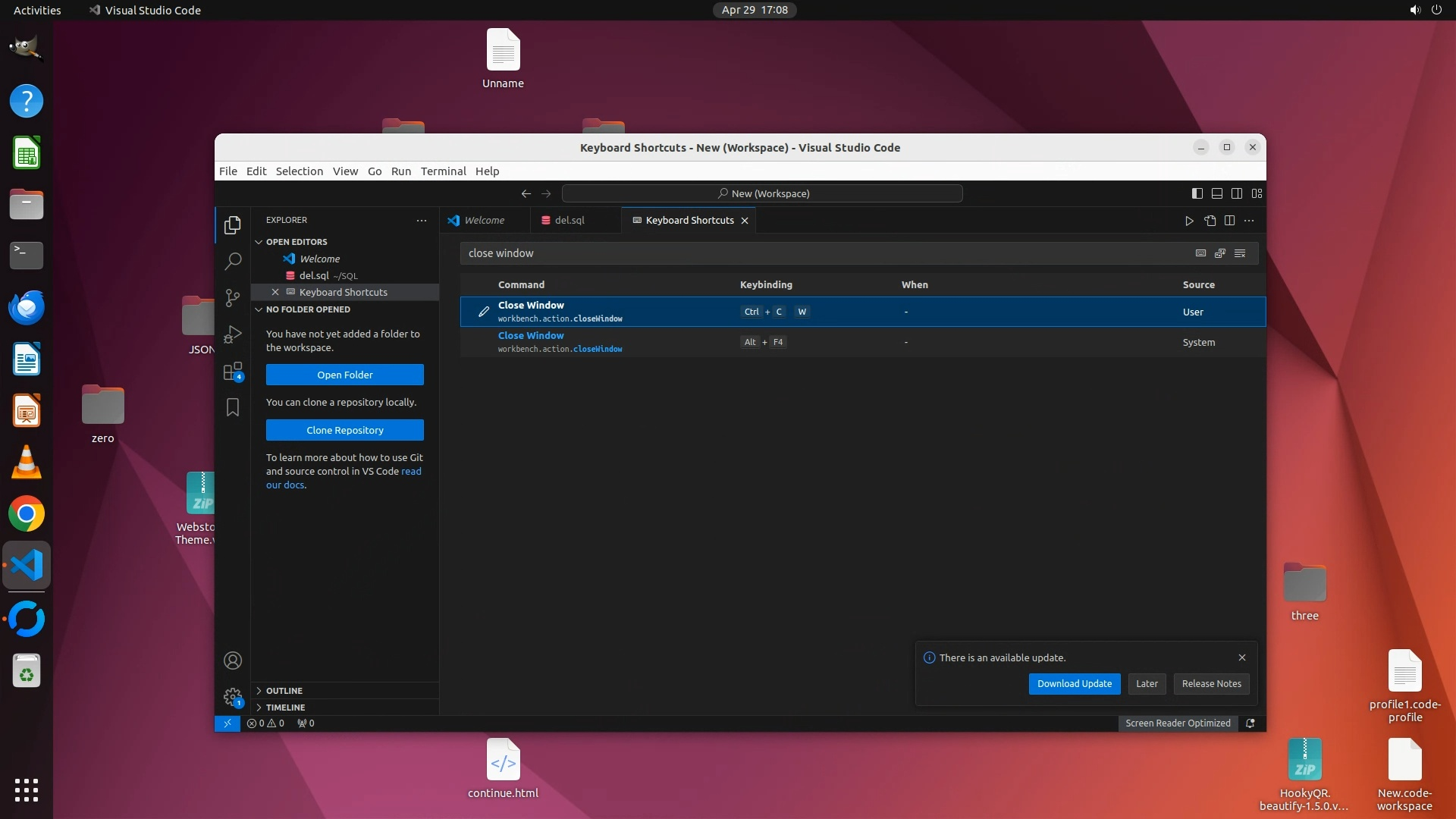The width and height of the screenshot is (1456, 819).
Task: Click the Manage gear icon
Action: [233, 696]
